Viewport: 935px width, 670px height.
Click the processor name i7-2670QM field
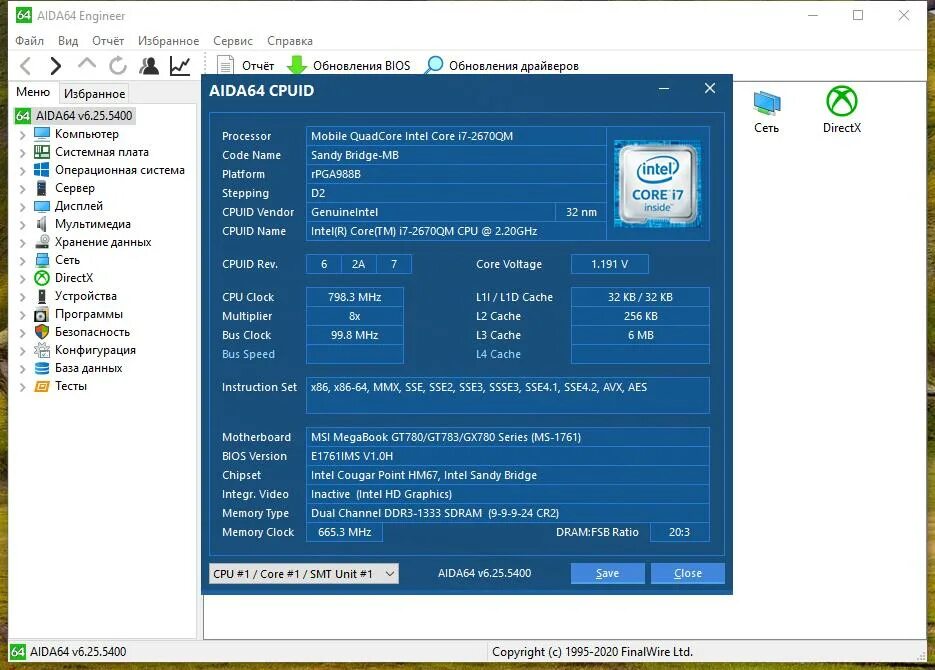tap(456, 136)
